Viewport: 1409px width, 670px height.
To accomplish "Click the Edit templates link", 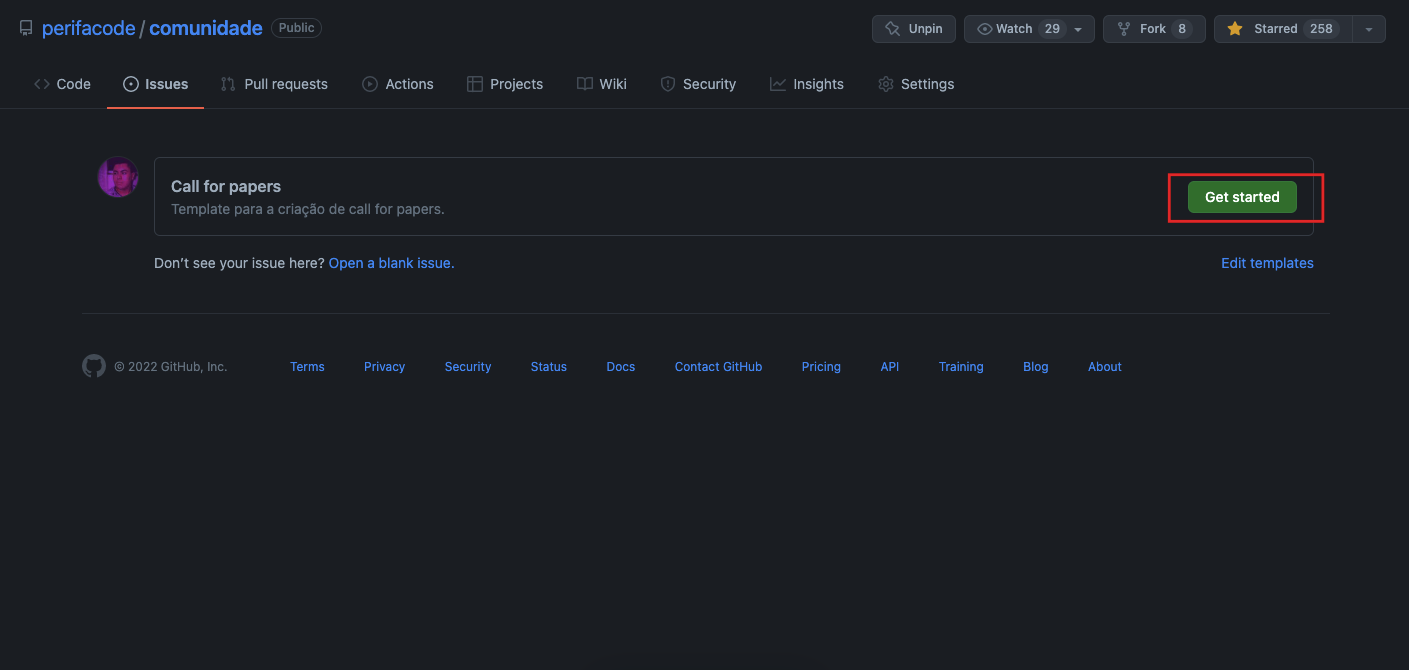I will point(1267,263).
